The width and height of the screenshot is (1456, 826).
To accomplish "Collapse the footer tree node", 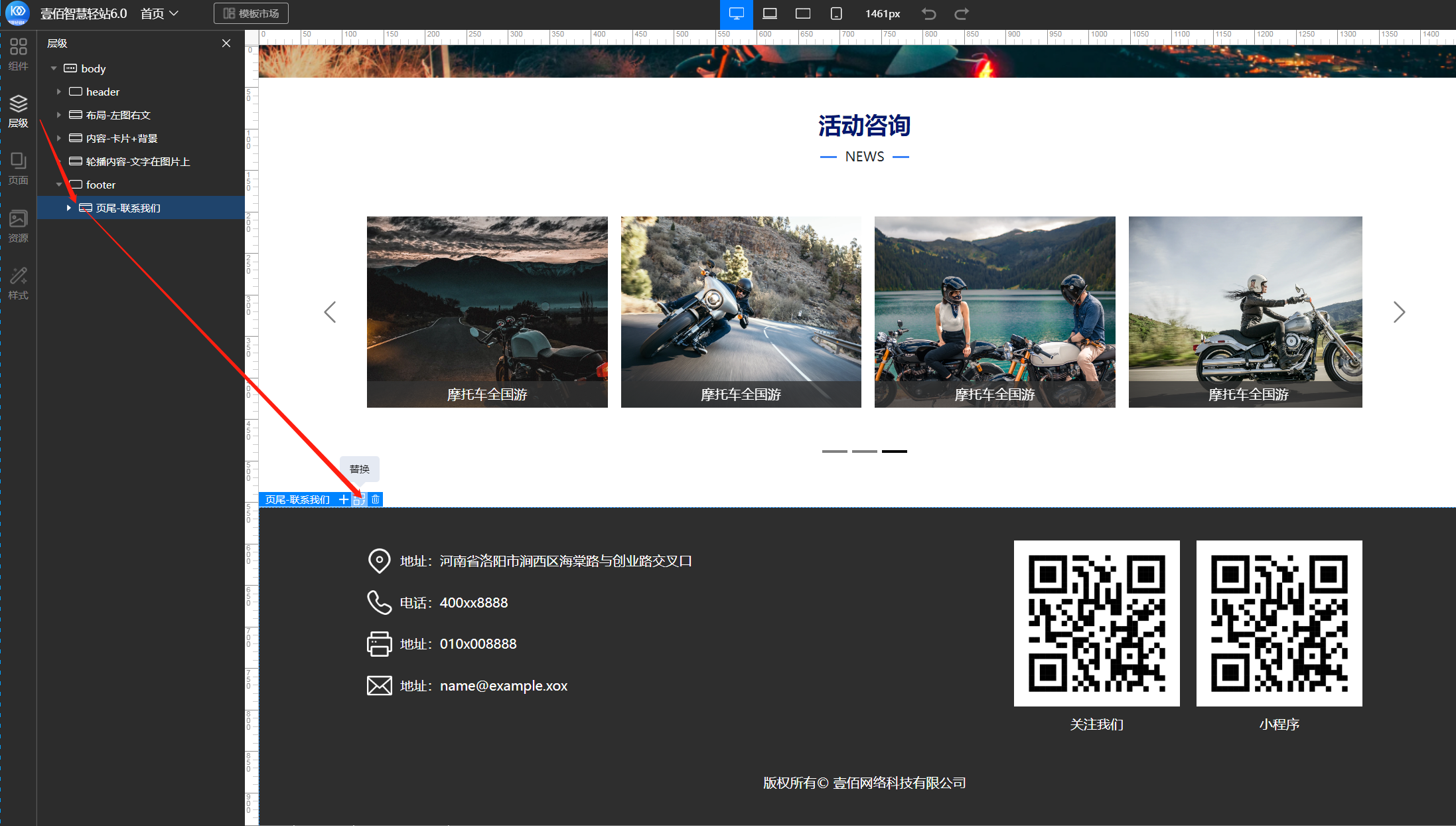I will tap(59, 185).
